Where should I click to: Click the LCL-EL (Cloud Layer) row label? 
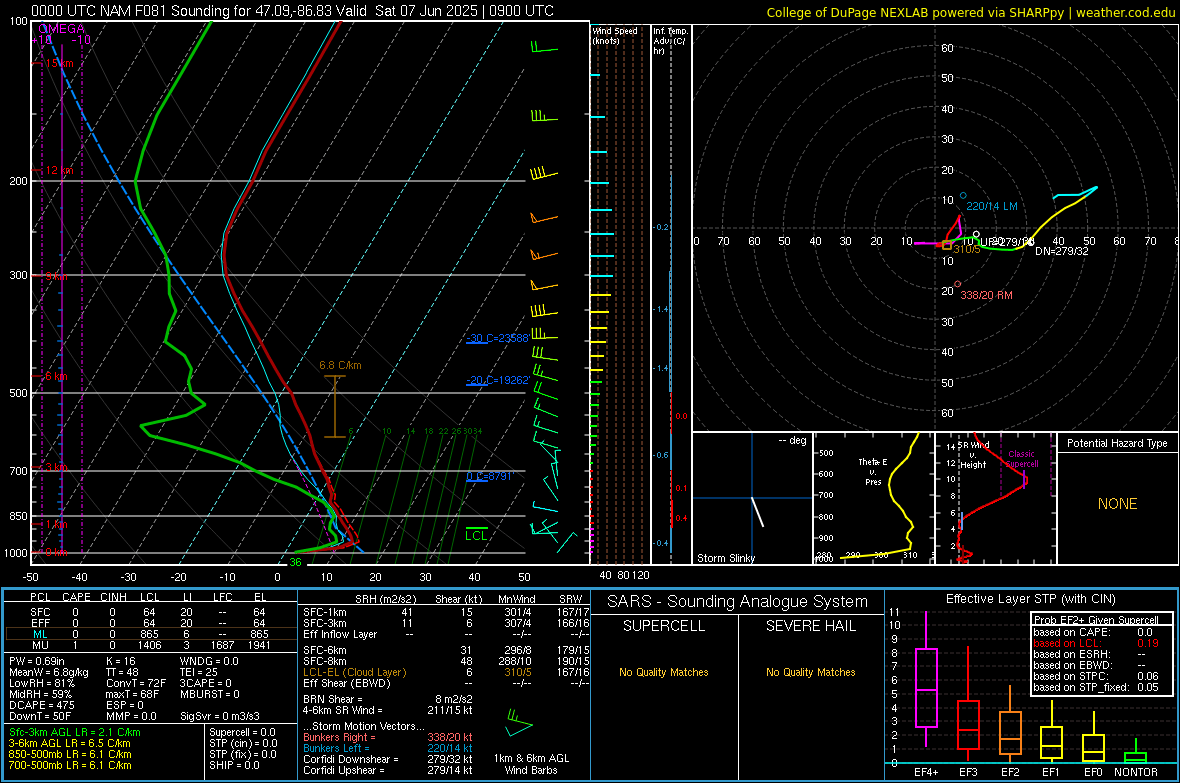pos(354,672)
